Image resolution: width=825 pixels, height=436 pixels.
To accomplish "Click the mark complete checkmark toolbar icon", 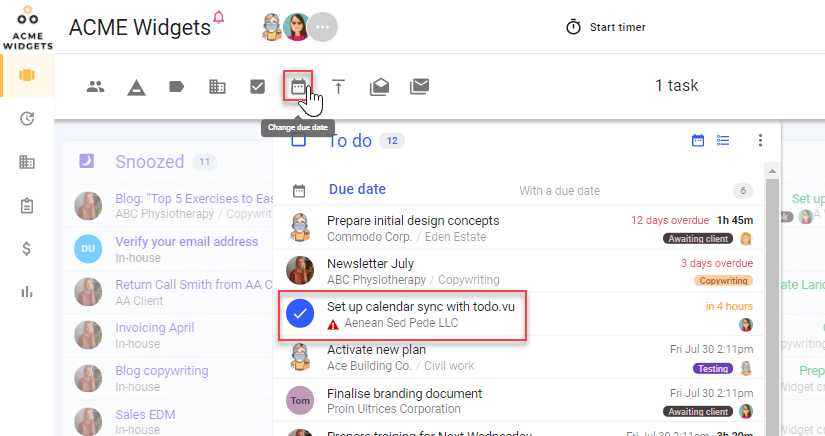I will (257, 86).
